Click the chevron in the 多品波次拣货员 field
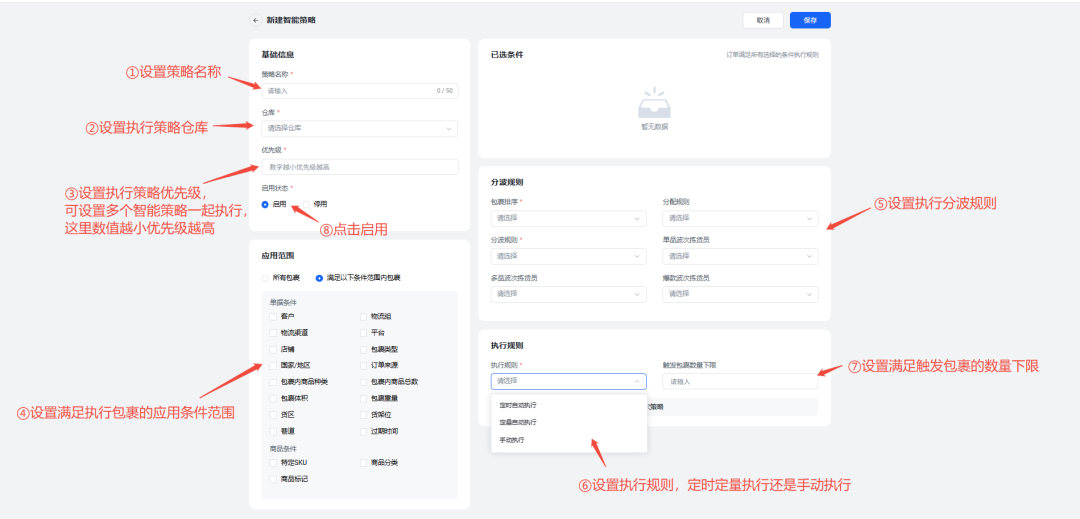Screen dimensions: 1080x519 (x=637, y=294)
